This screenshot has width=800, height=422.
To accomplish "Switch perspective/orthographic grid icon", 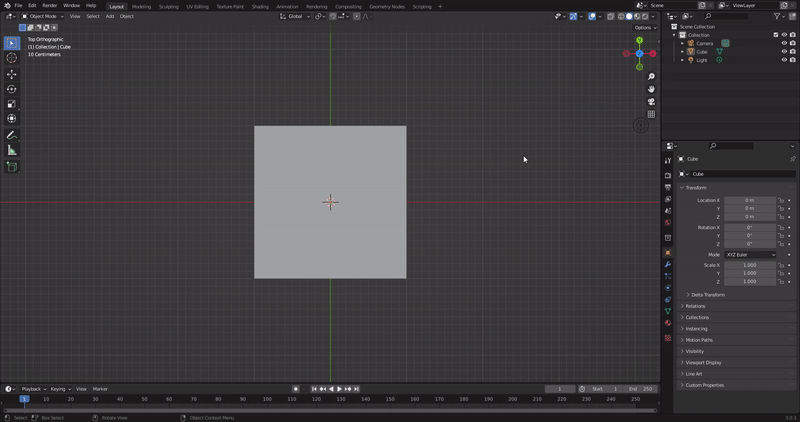I will click(x=651, y=114).
